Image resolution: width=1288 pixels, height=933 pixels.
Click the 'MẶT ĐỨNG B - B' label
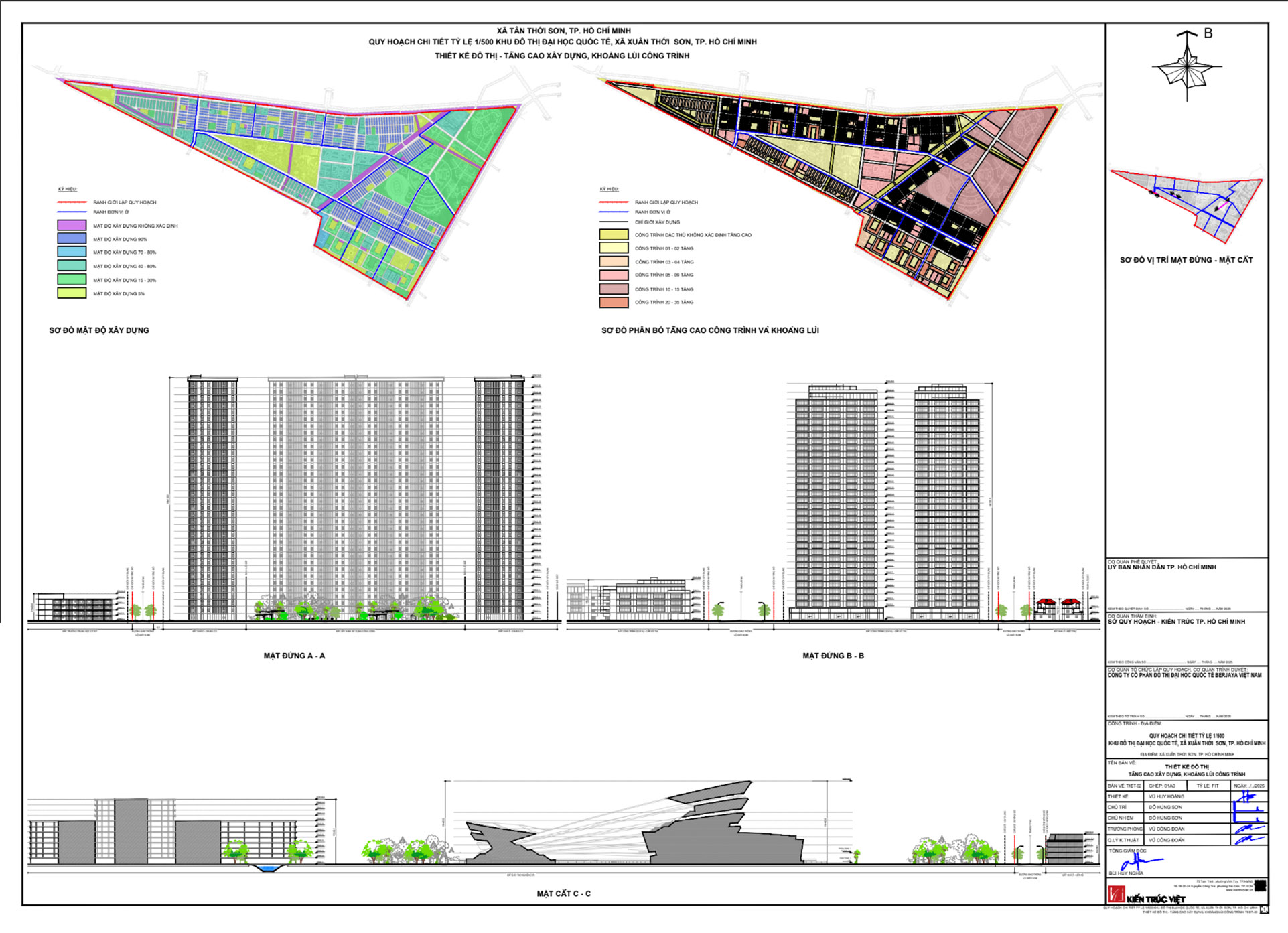[833, 656]
